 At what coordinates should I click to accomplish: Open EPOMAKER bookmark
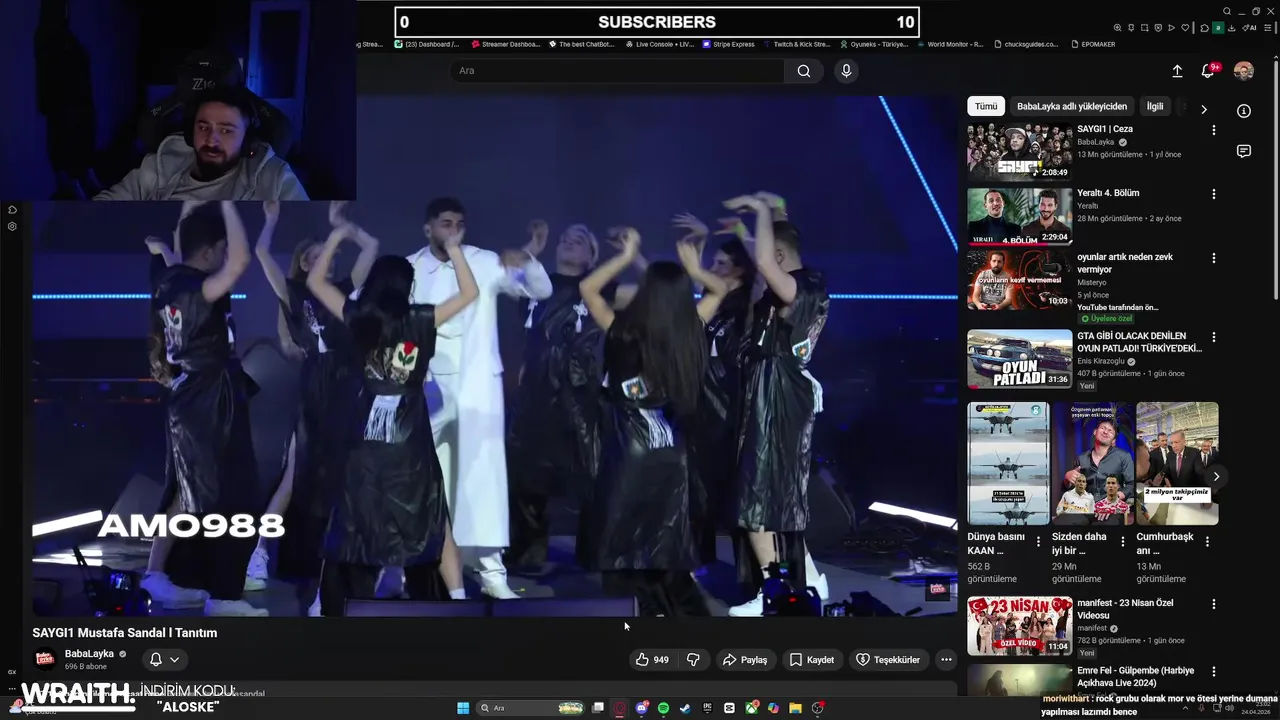pos(1093,44)
